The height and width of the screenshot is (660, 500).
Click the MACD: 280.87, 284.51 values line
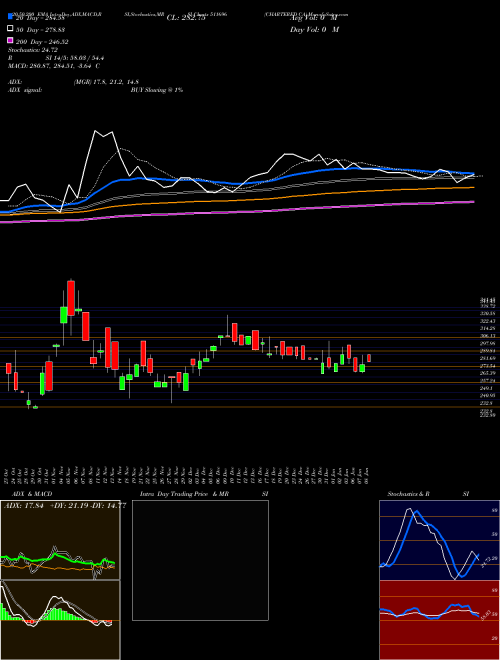pyautogui.click(x=54, y=66)
